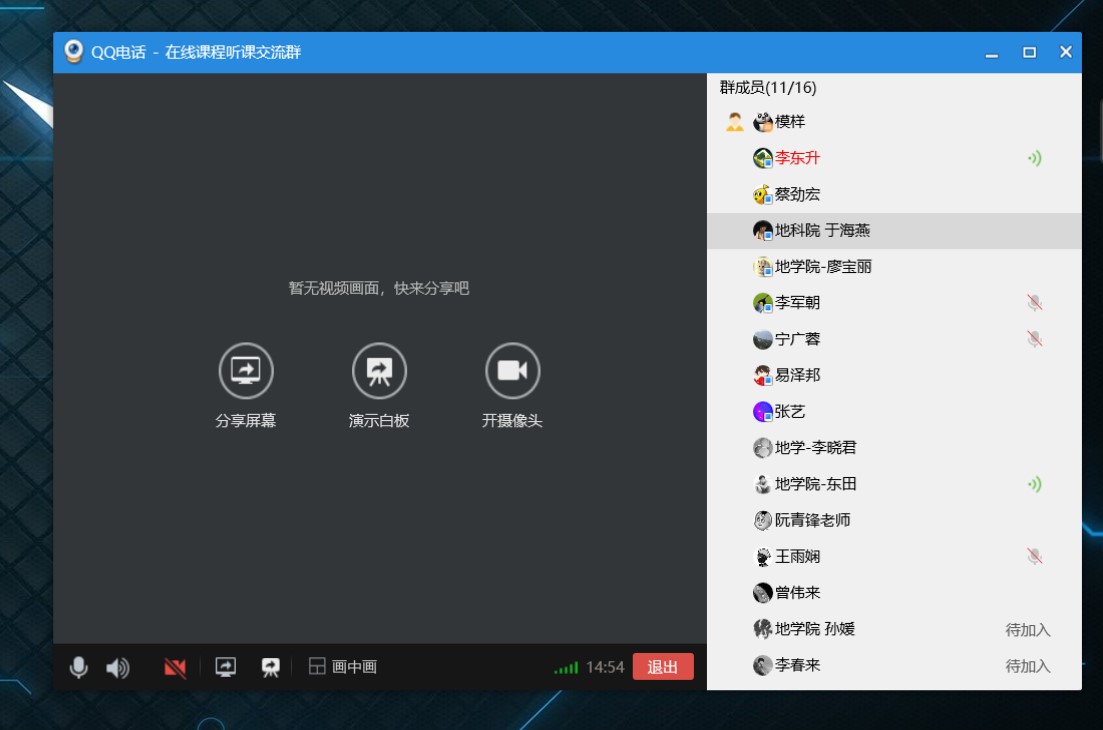The image size is (1103, 730).
Task: Open the whiteboard demo (演示白板) circle icon
Action: [x=379, y=370]
